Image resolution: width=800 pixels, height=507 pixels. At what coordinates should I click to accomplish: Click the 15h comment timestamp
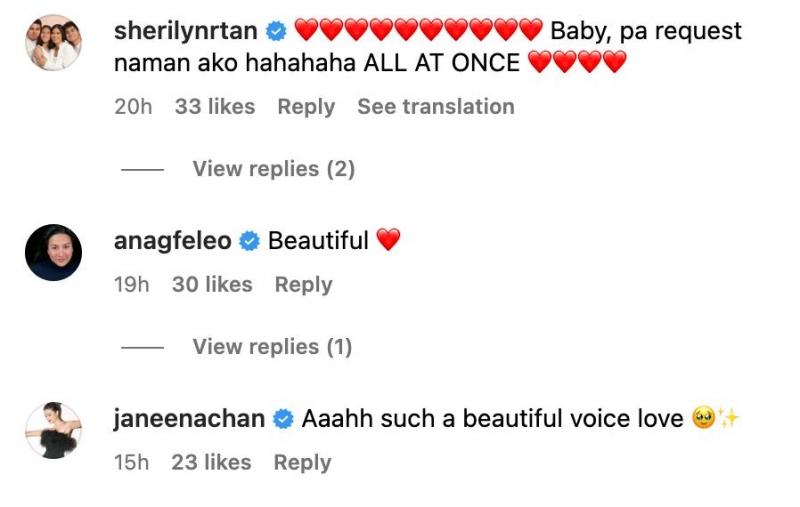coord(131,463)
